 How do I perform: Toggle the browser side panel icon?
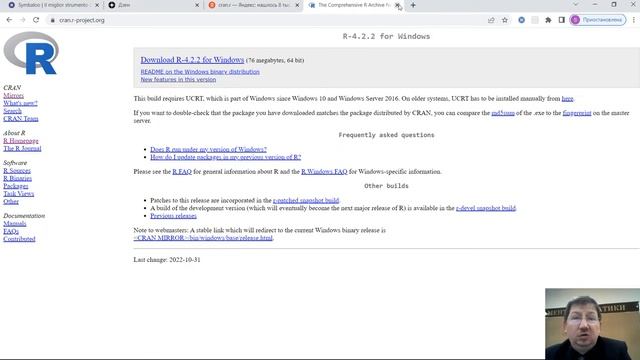click(562, 20)
